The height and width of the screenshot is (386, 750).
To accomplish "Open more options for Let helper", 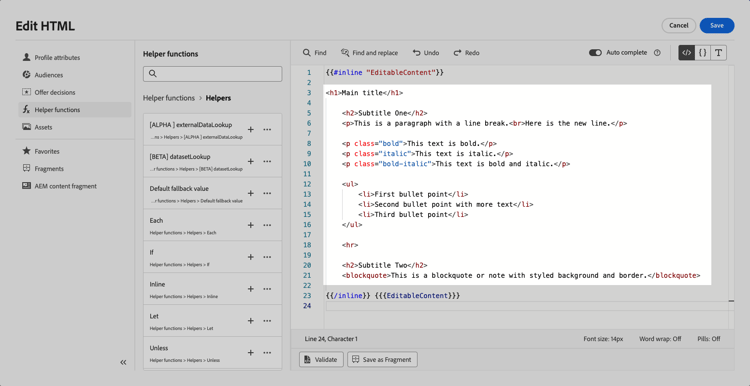I will tap(267, 321).
